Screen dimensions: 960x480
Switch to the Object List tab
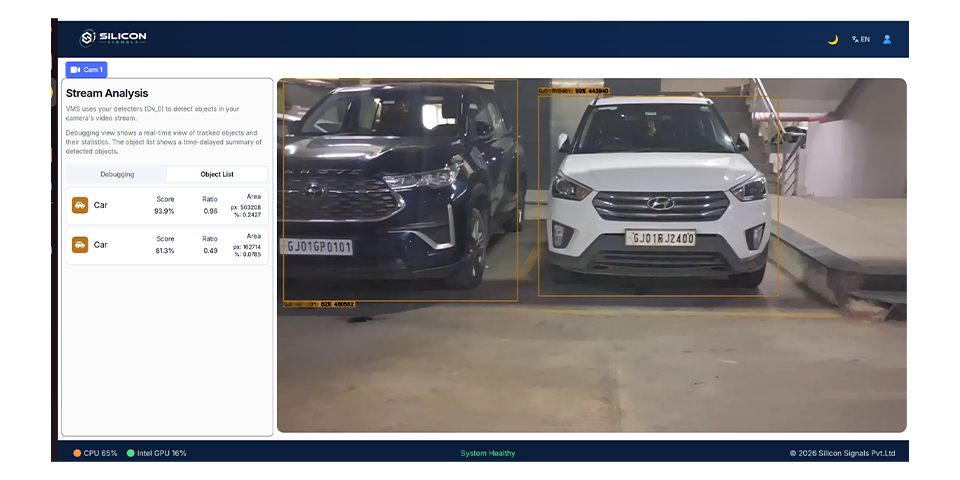coord(217,174)
